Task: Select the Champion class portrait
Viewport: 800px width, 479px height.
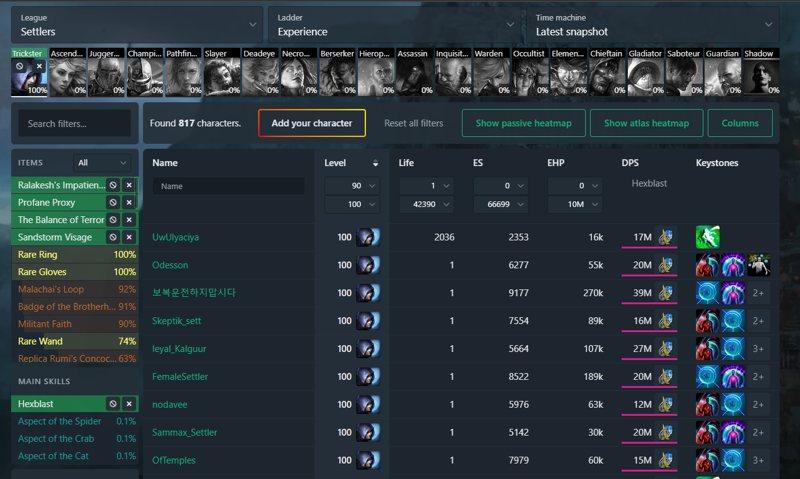Action: [x=145, y=72]
